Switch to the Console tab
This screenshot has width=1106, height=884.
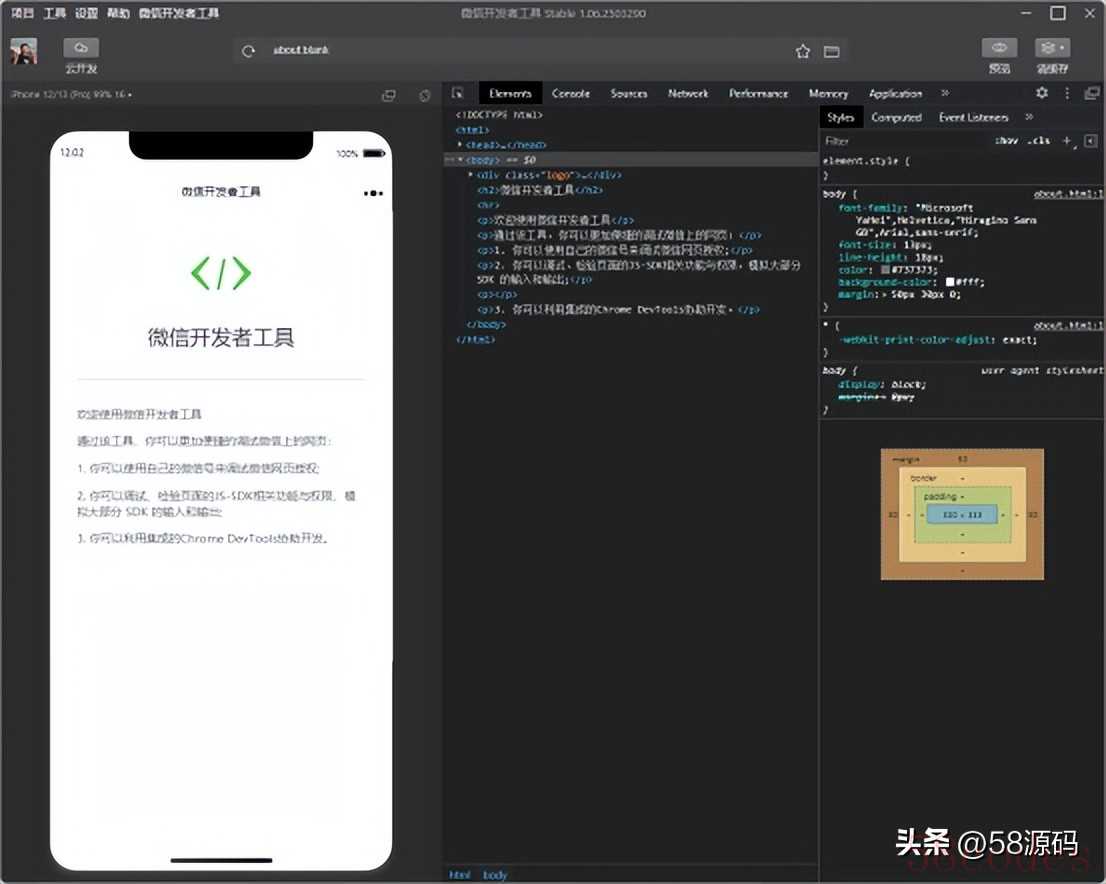571,93
